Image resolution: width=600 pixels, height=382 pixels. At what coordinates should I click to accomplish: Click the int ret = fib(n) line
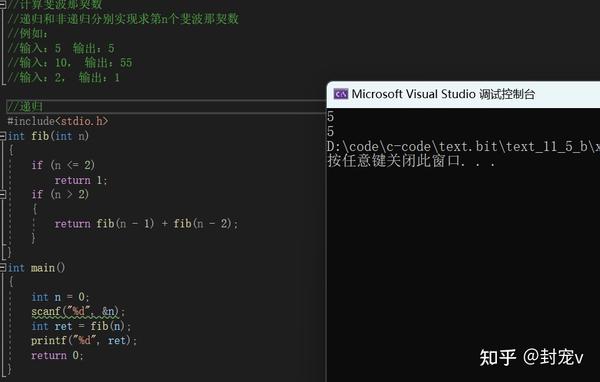81,326
